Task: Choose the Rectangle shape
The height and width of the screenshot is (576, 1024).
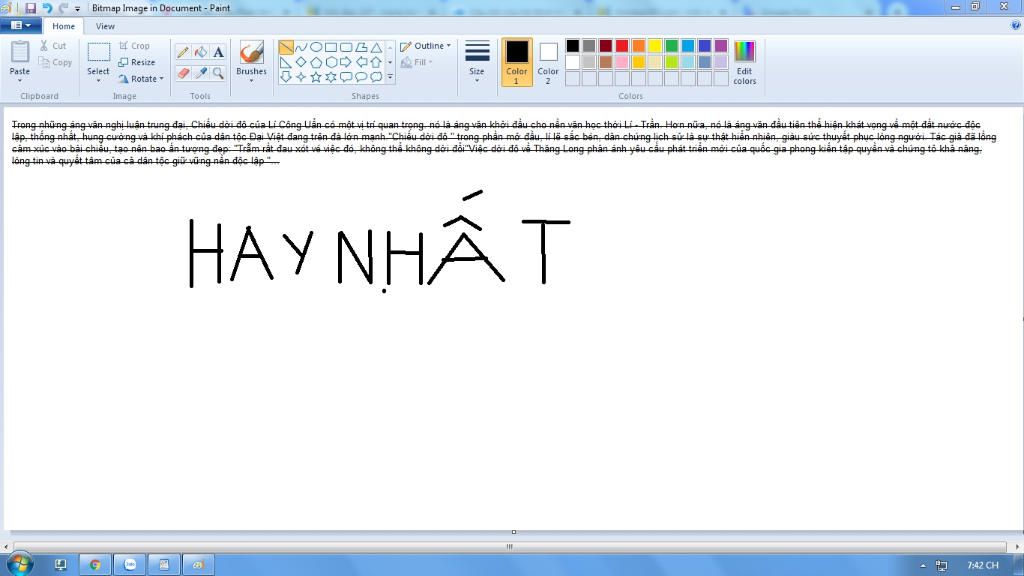Action: coord(331,47)
